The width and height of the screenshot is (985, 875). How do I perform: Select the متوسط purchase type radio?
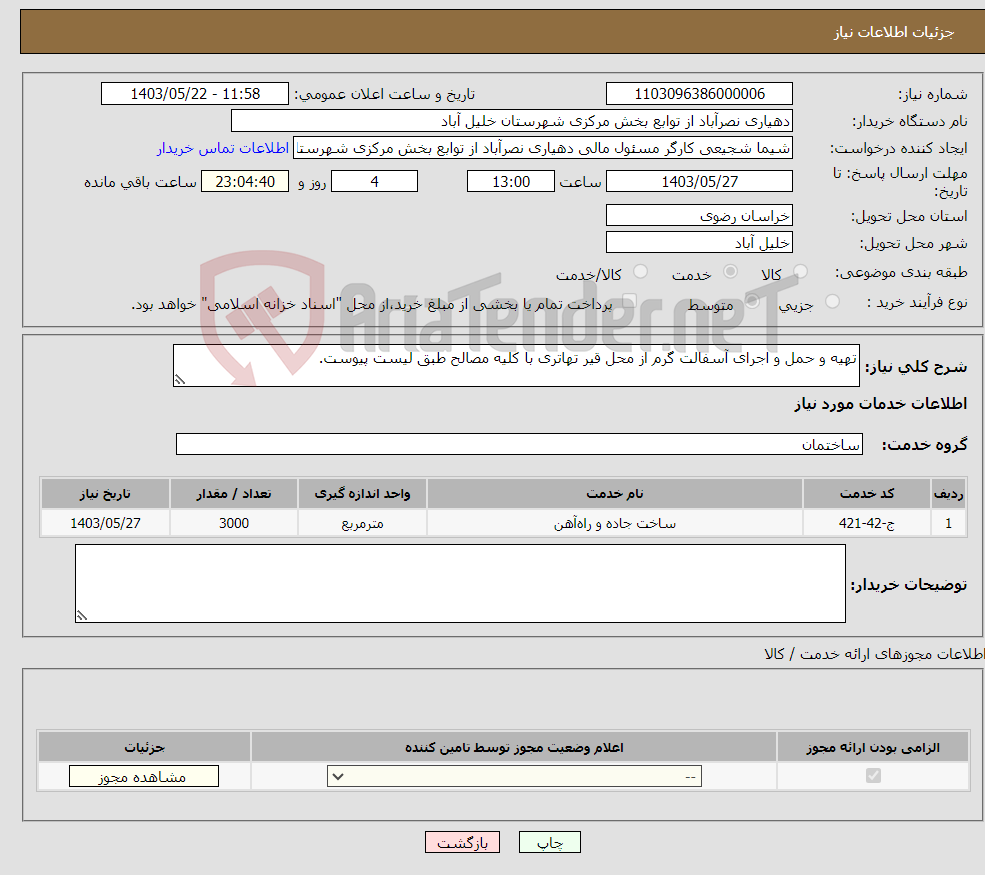point(752,302)
